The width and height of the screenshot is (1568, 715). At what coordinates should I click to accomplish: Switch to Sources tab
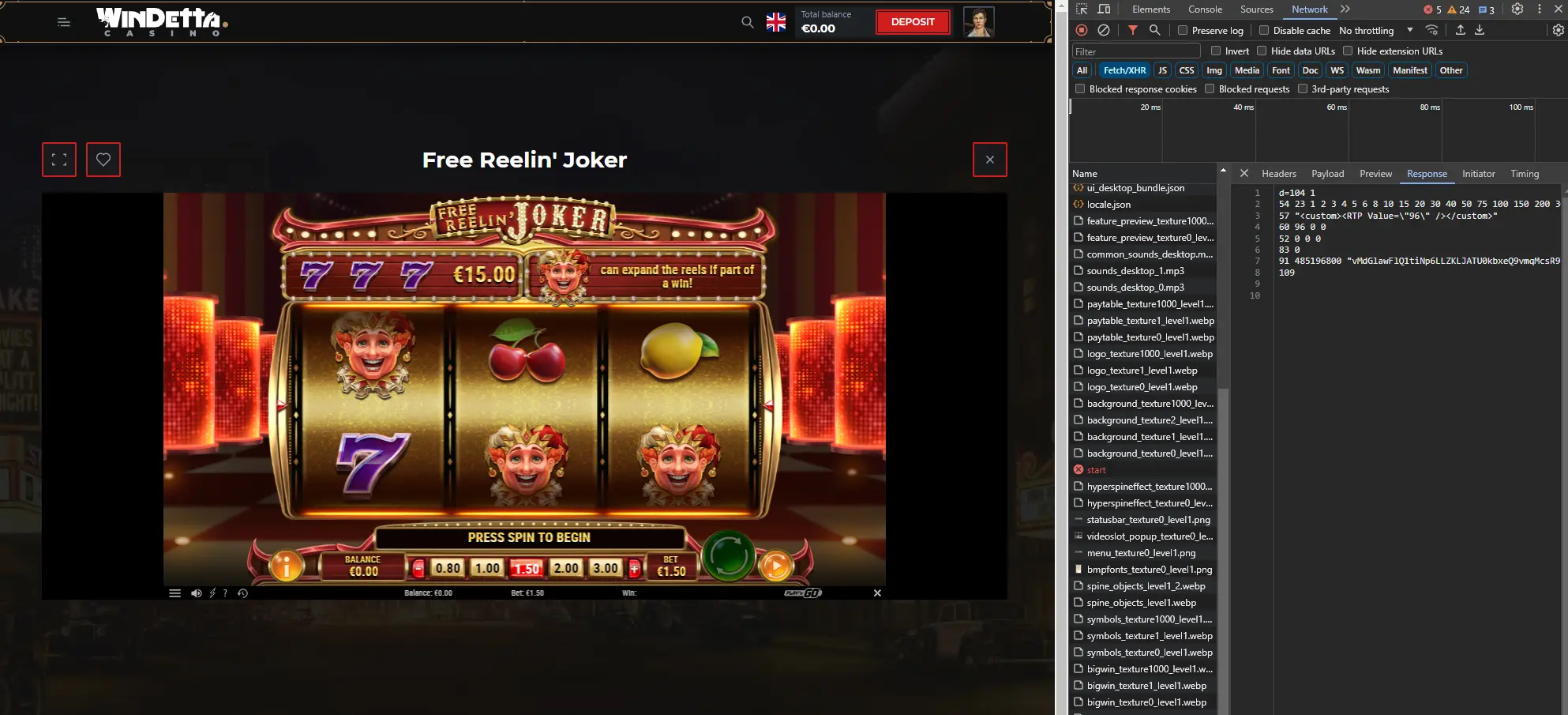pos(1256,9)
